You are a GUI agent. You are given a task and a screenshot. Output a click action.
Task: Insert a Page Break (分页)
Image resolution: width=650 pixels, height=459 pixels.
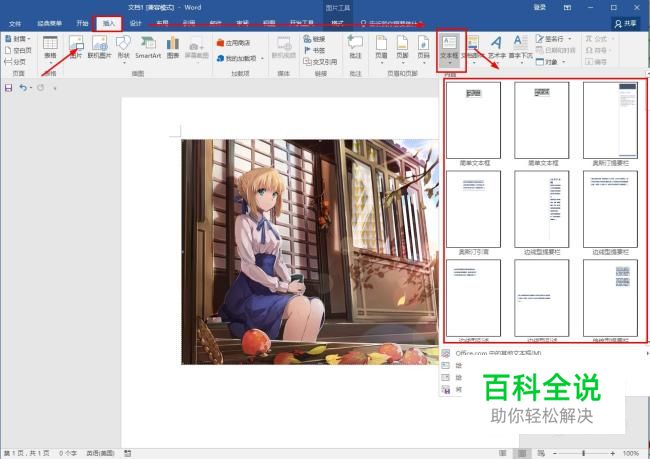15,62
